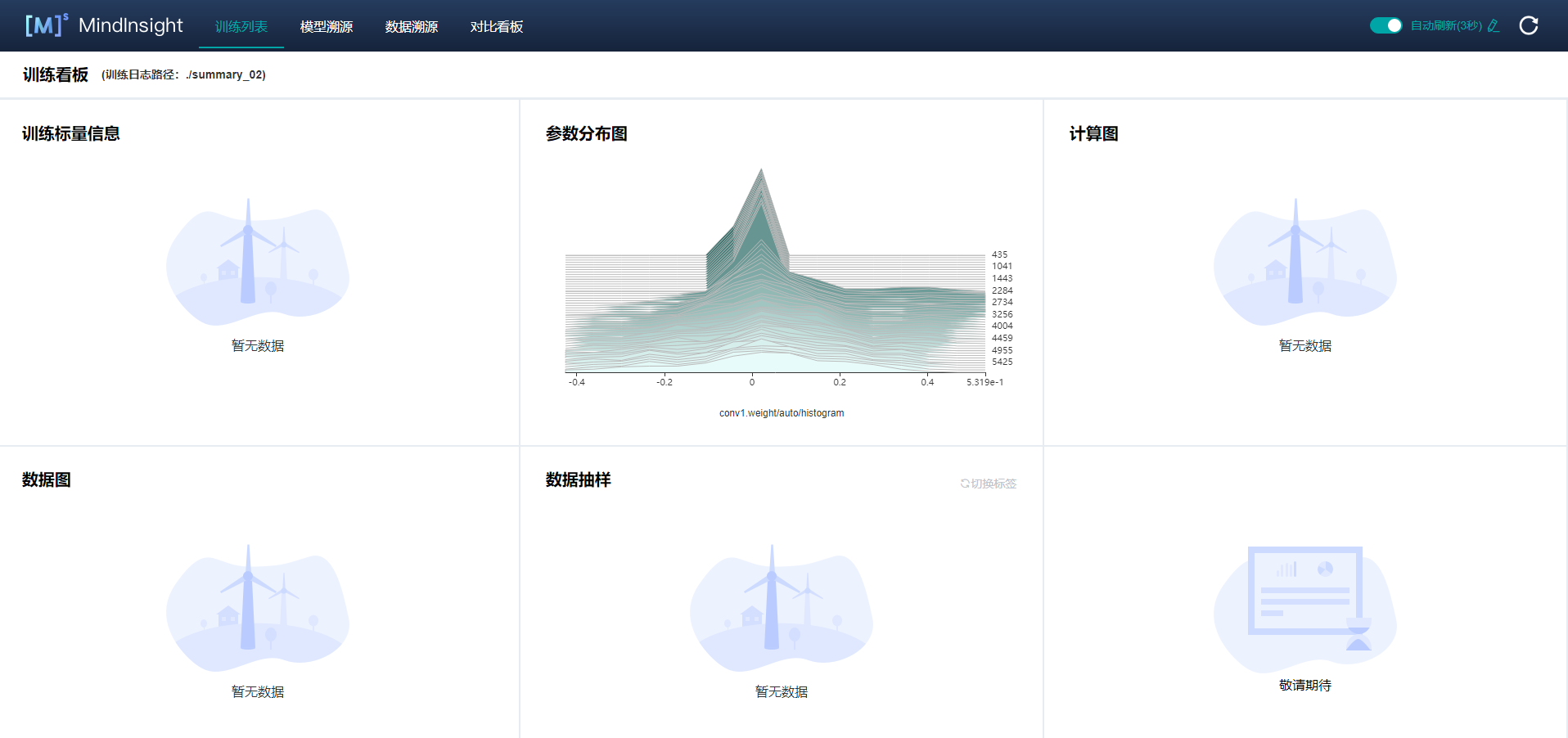Click the windmill placeholder in 数据抽样

click(782, 608)
